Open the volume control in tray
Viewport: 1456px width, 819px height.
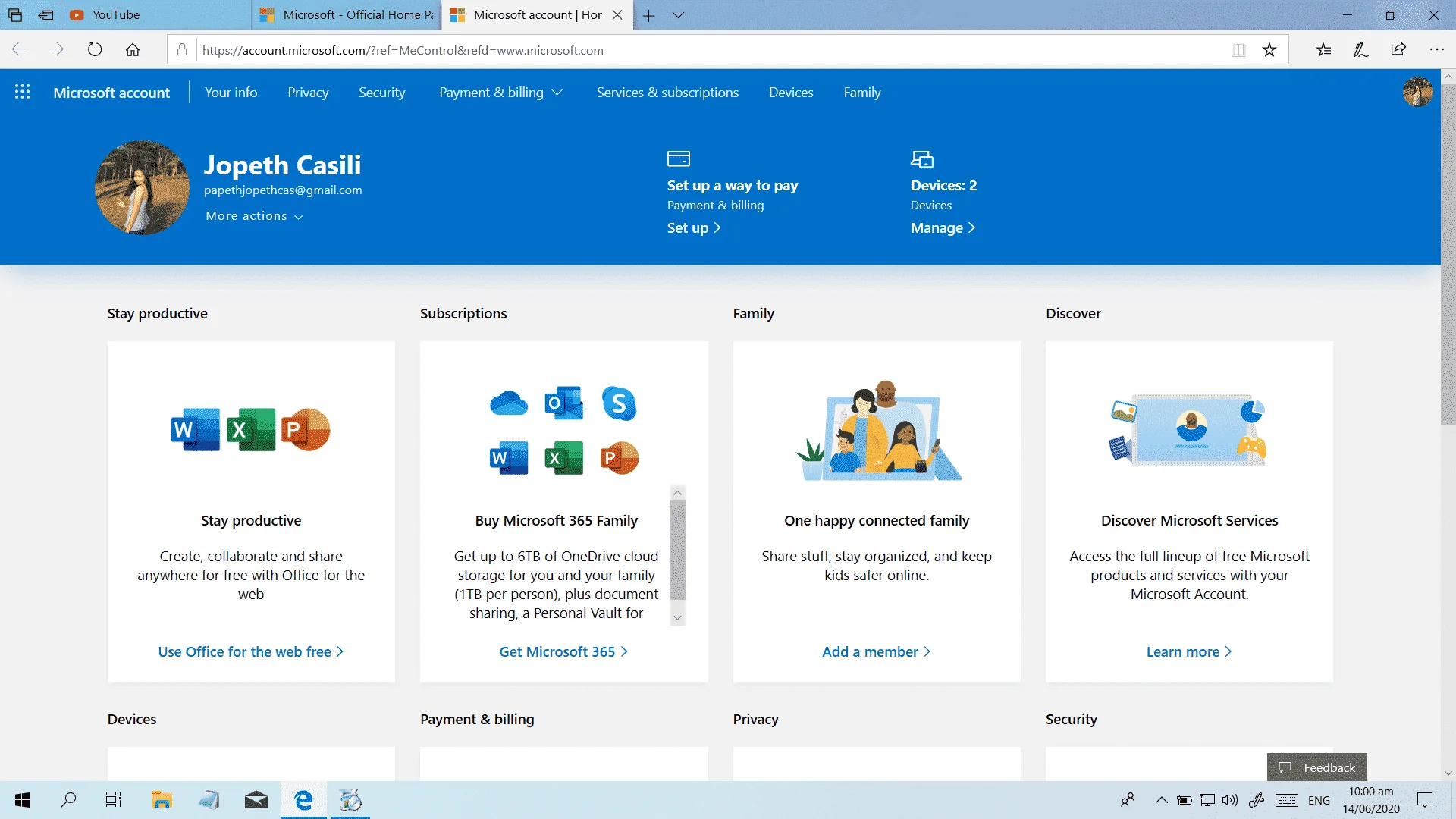1230,800
